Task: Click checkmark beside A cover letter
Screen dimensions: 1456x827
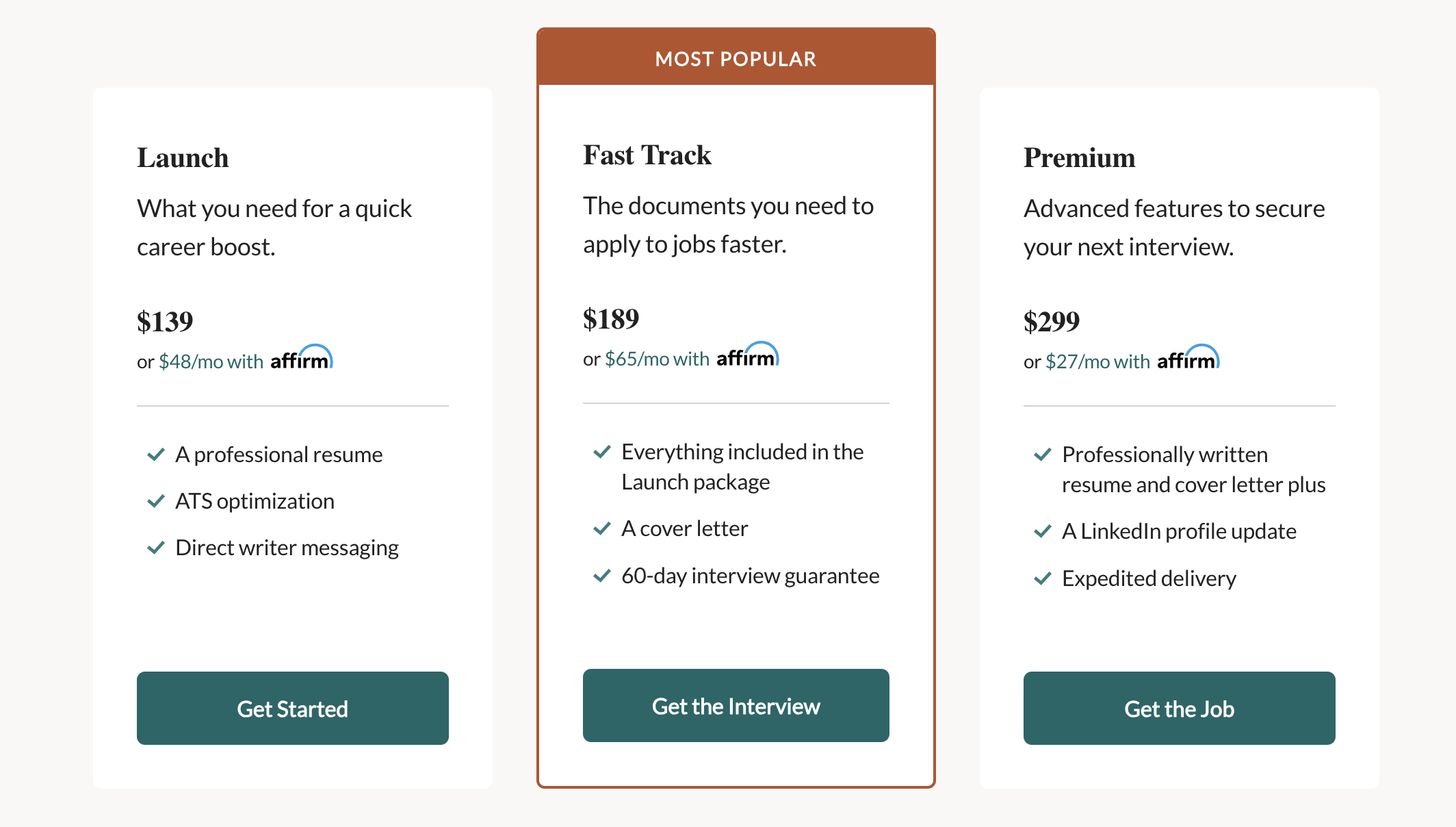Action: point(602,529)
